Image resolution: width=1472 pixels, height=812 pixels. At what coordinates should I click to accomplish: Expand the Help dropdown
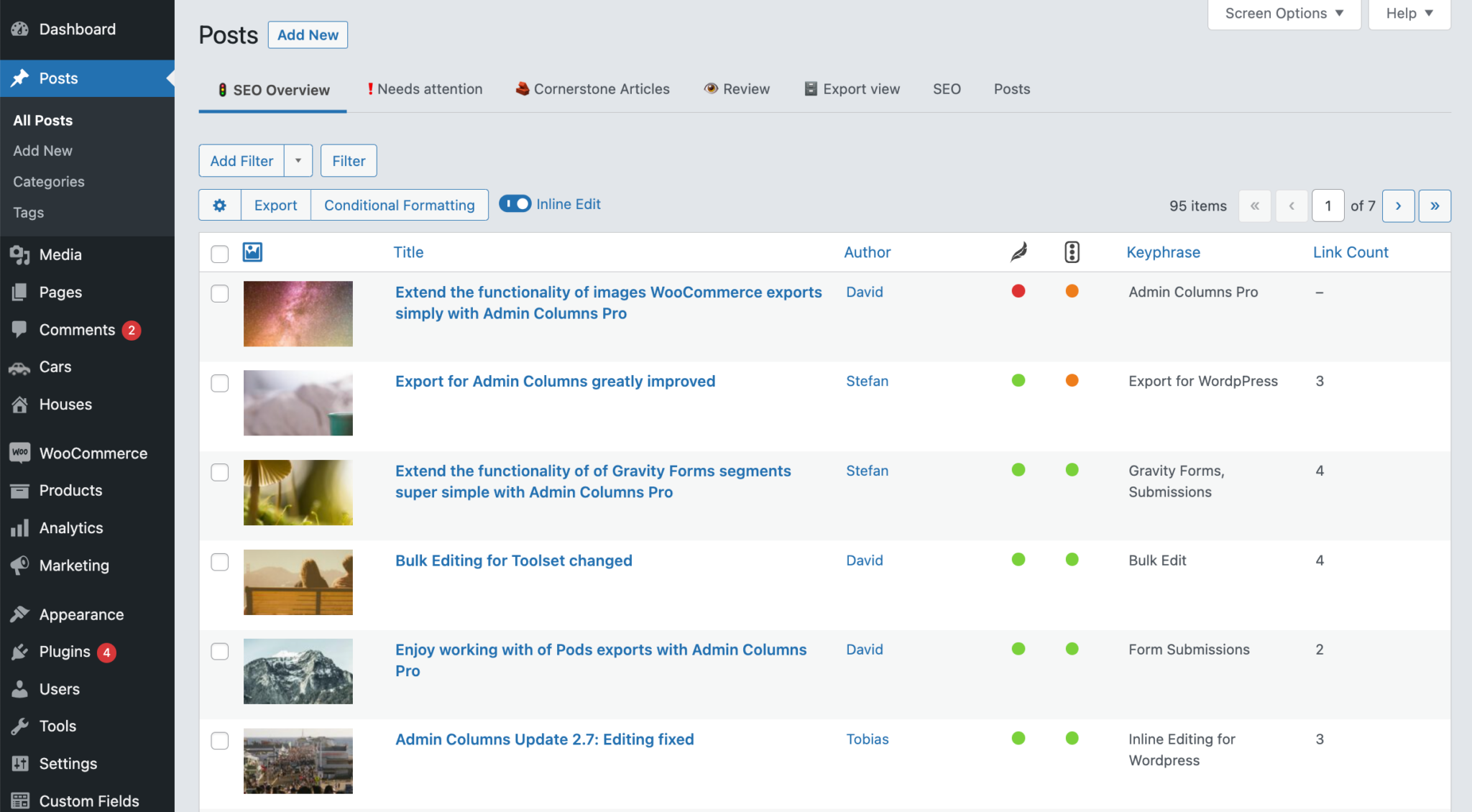point(1409,14)
